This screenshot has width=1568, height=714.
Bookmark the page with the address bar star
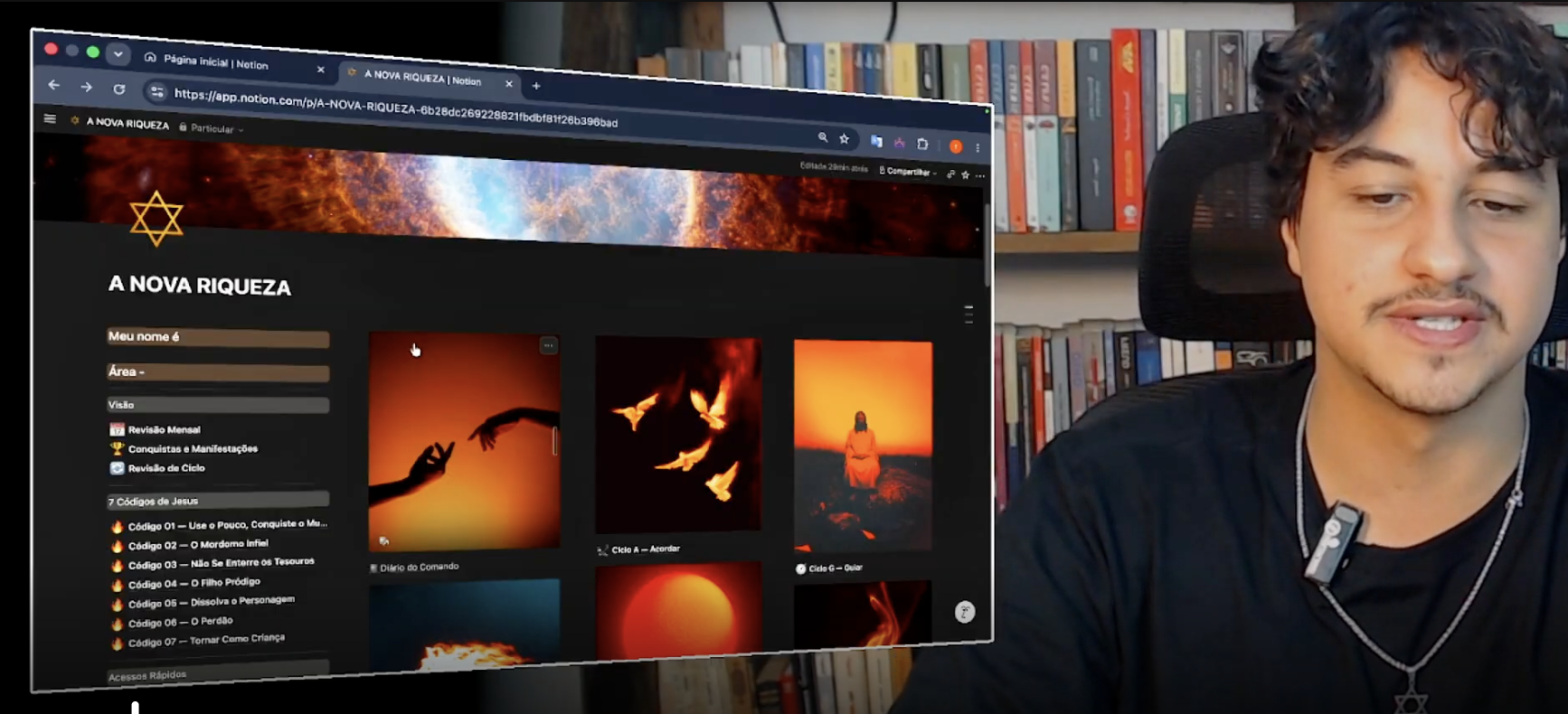[x=845, y=139]
